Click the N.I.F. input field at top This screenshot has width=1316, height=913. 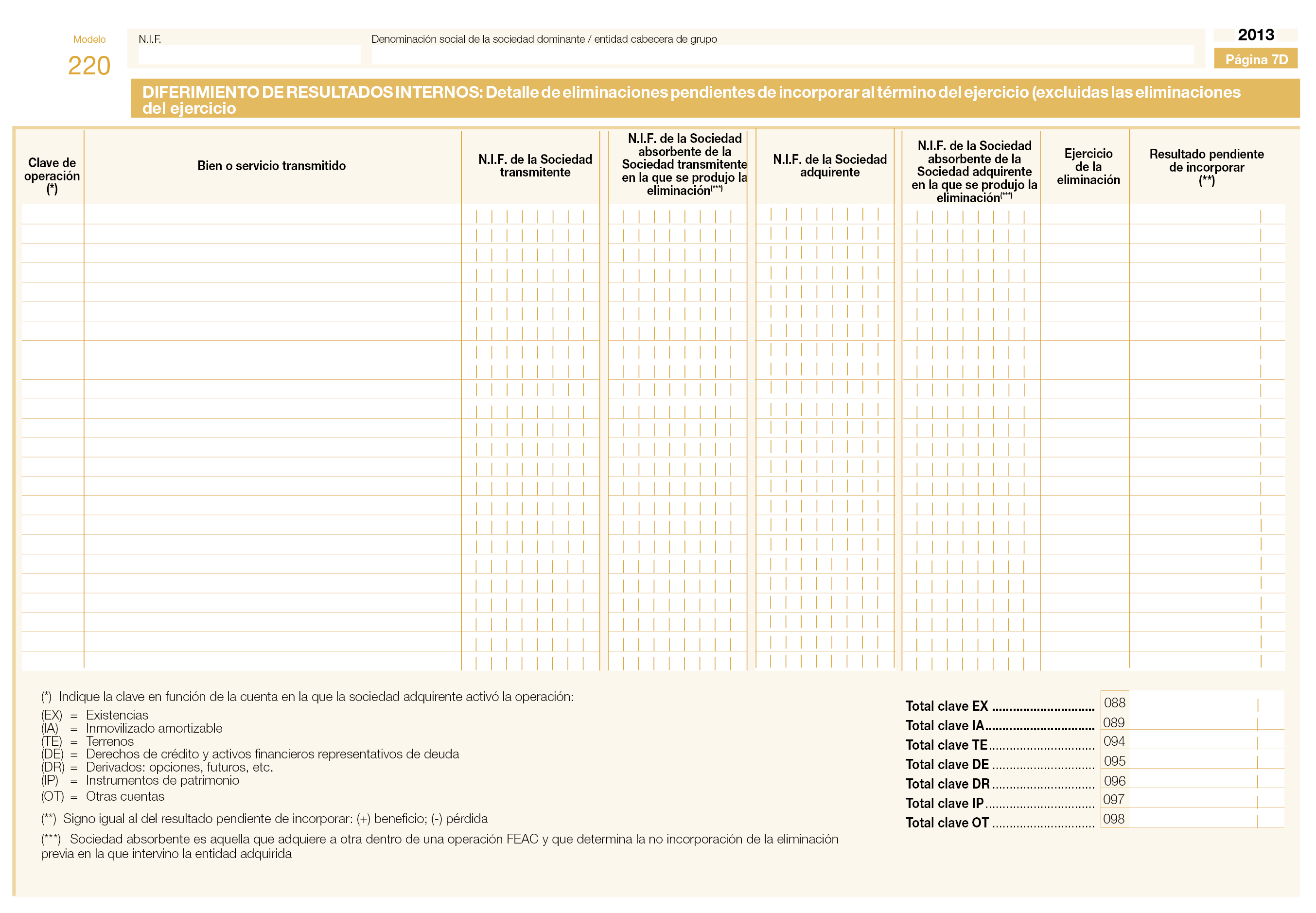pos(249,55)
